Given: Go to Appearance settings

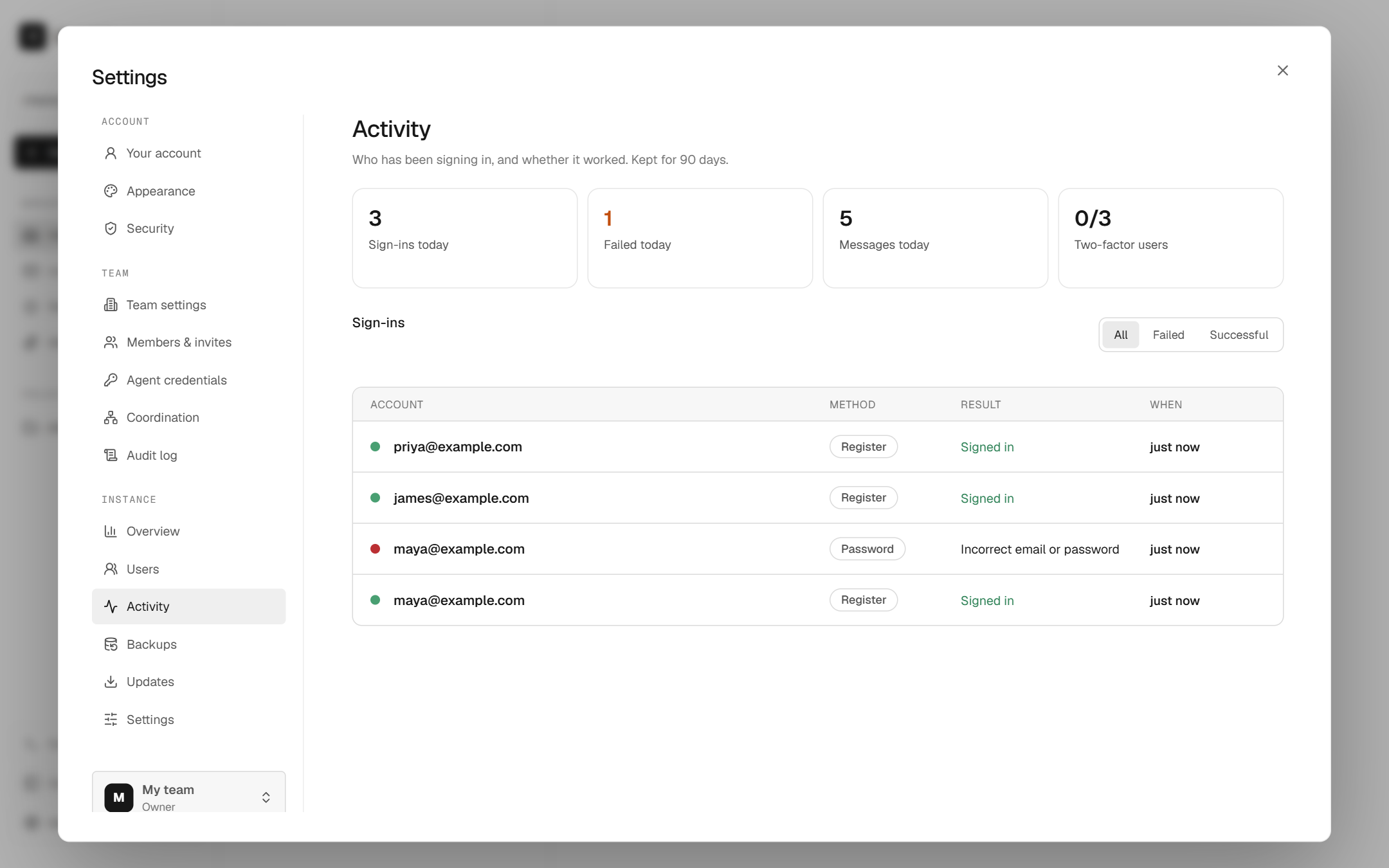Looking at the screenshot, I should (188, 191).
